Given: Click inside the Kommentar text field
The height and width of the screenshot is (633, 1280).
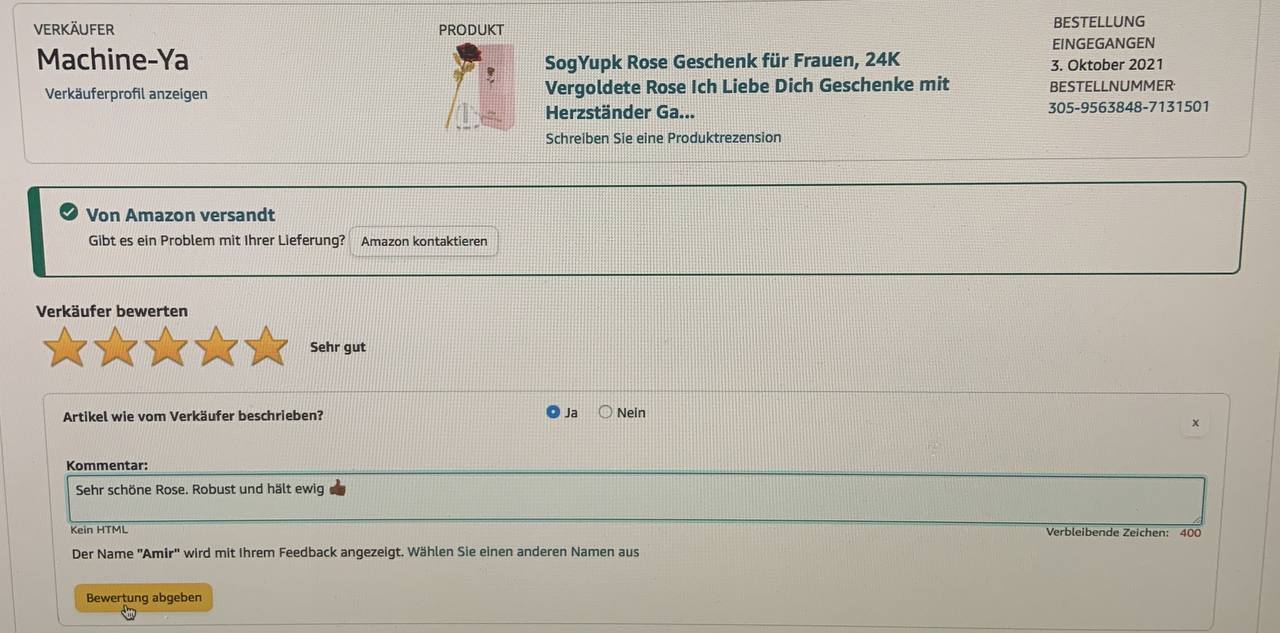Looking at the screenshot, I should click(x=636, y=499).
